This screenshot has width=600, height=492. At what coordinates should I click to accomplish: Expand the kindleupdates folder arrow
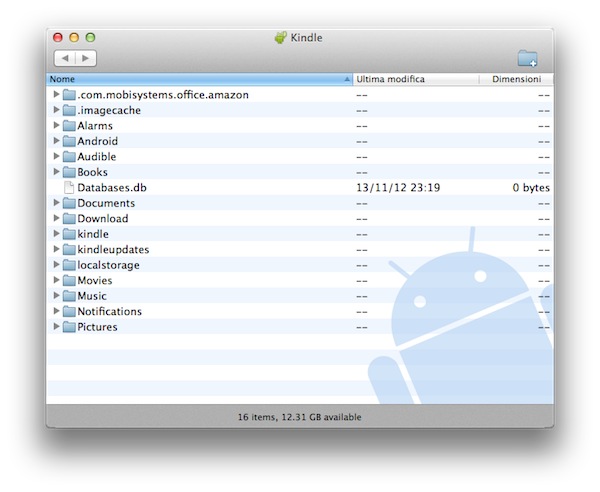(x=56, y=250)
